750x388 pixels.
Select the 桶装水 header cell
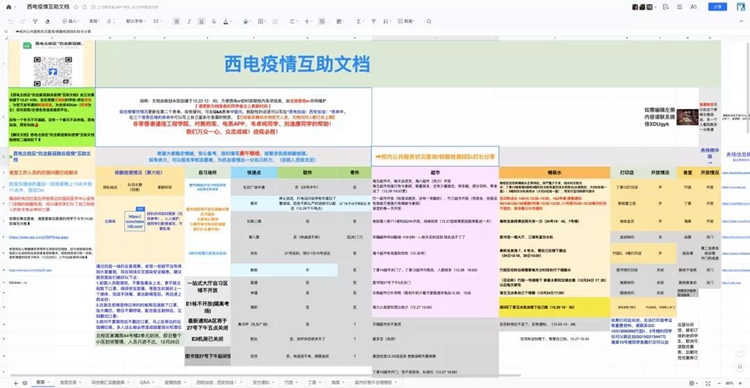pyautogui.click(x=554, y=172)
